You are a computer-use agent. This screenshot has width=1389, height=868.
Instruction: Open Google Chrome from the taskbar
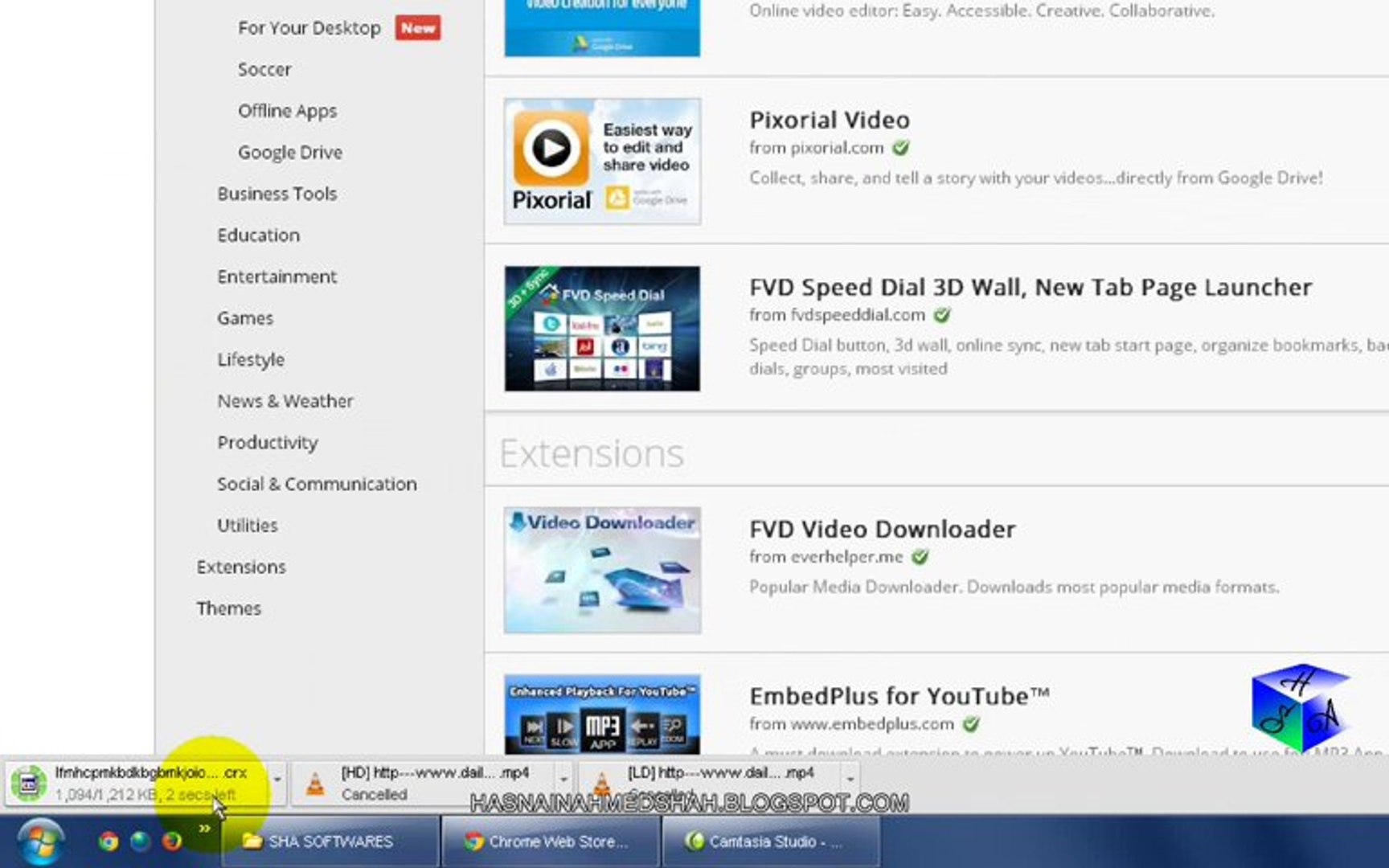coord(110,842)
